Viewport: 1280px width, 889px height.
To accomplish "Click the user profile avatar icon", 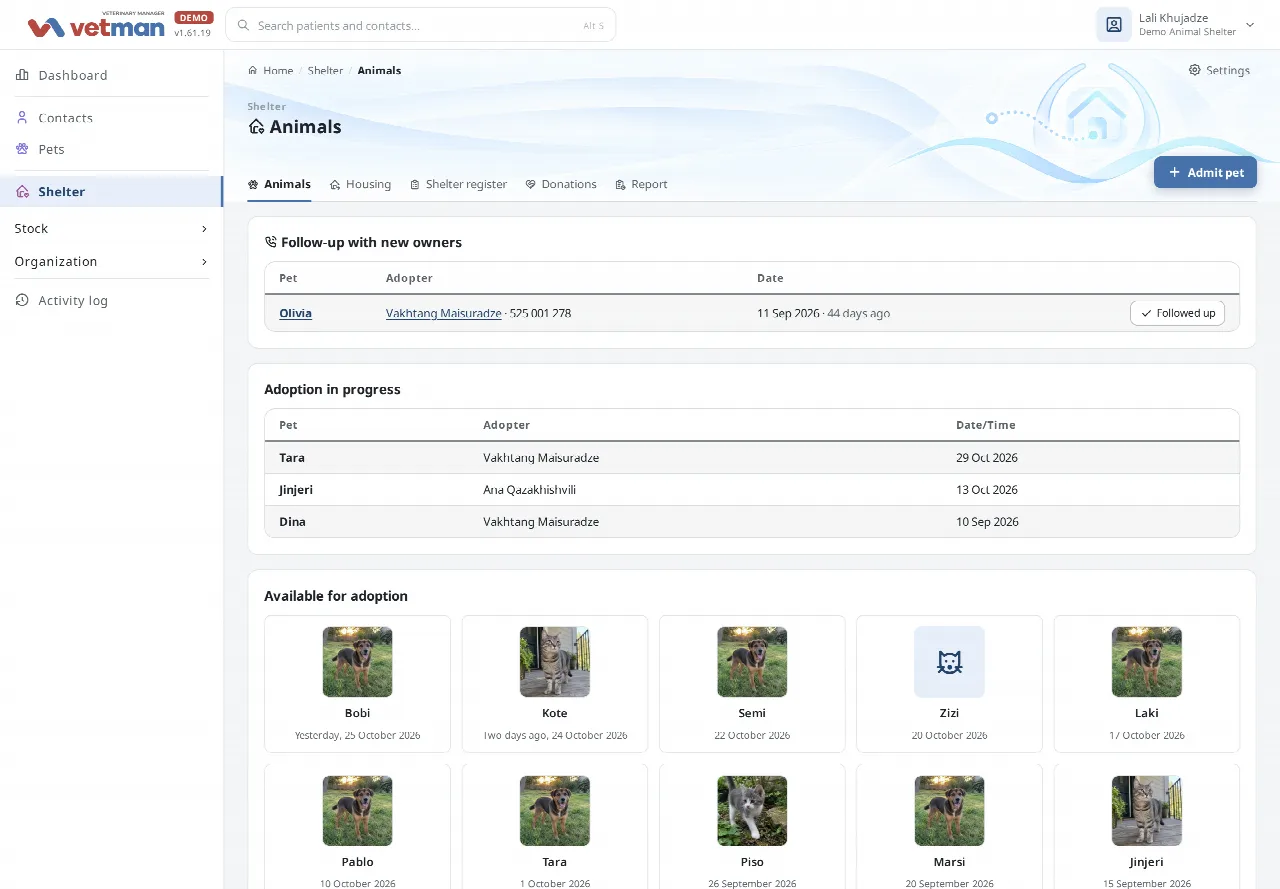I will click(x=1113, y=25).
